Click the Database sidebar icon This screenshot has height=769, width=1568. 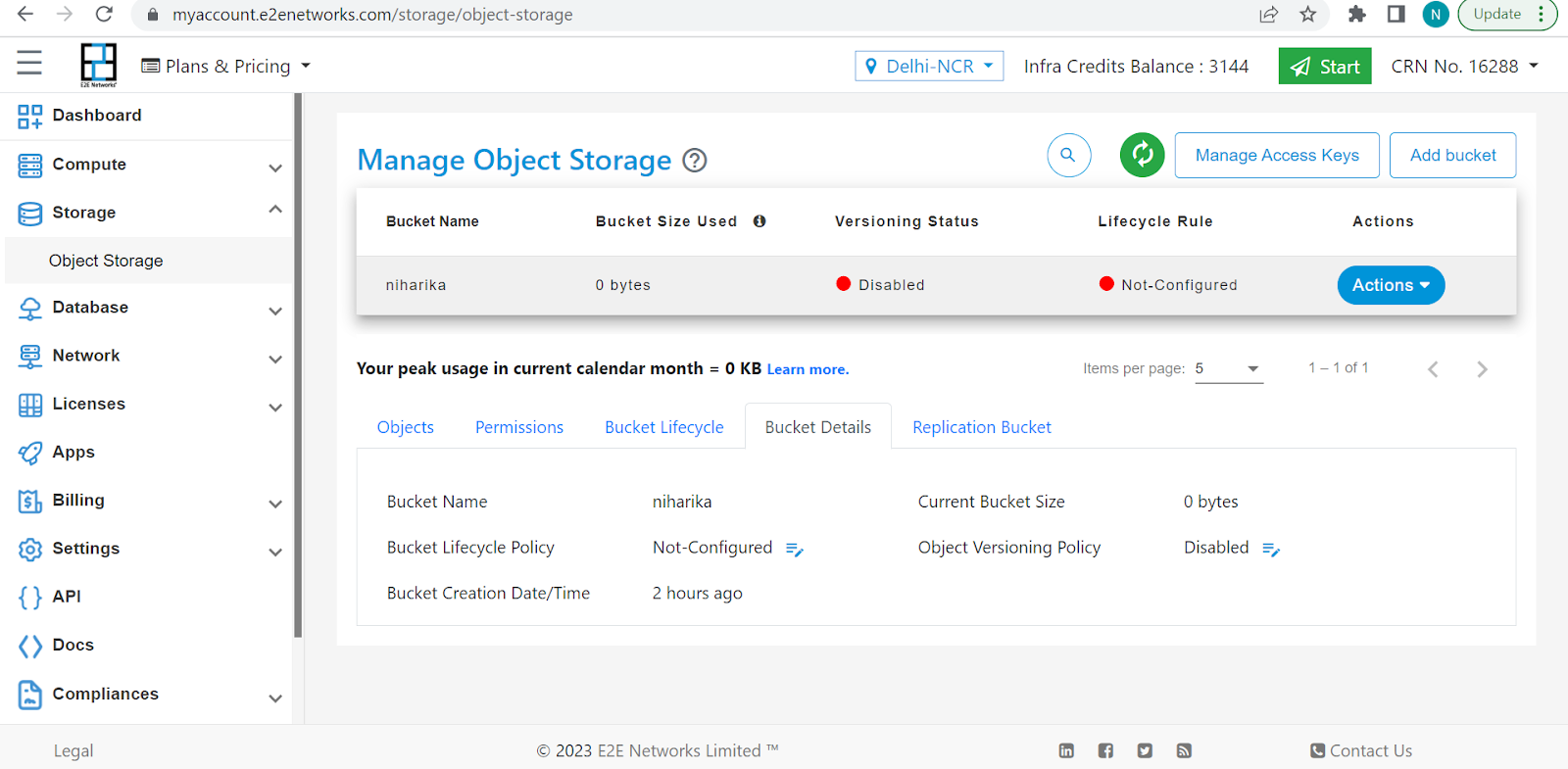point(30,309)
